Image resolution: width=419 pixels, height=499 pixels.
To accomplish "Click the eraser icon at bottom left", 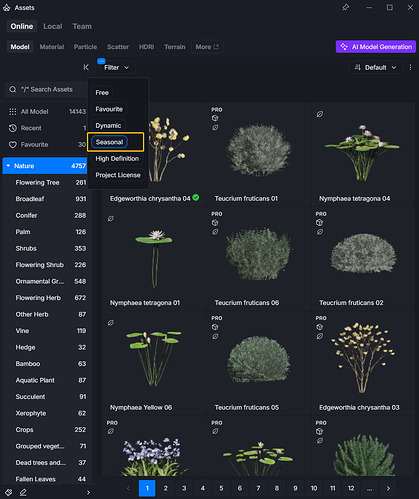I will [x=23, y=492].
